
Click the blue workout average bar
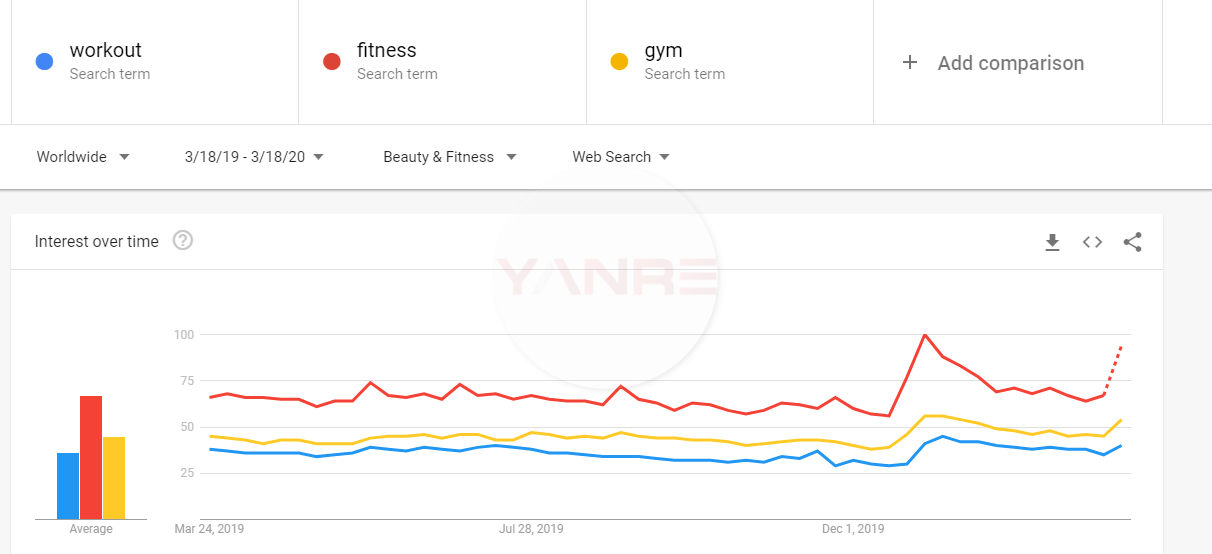(68, 486)
